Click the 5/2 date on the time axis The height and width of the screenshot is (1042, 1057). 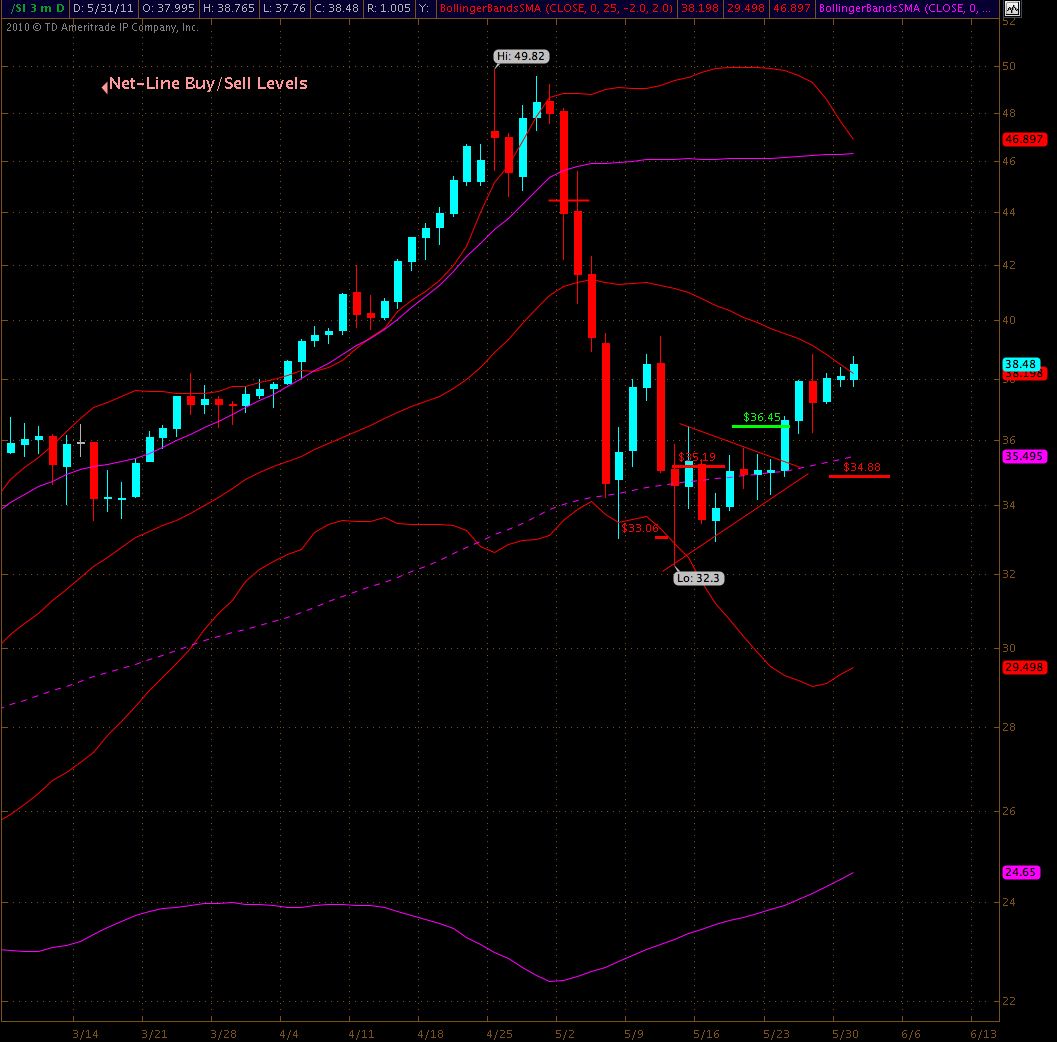[564, 1032]
